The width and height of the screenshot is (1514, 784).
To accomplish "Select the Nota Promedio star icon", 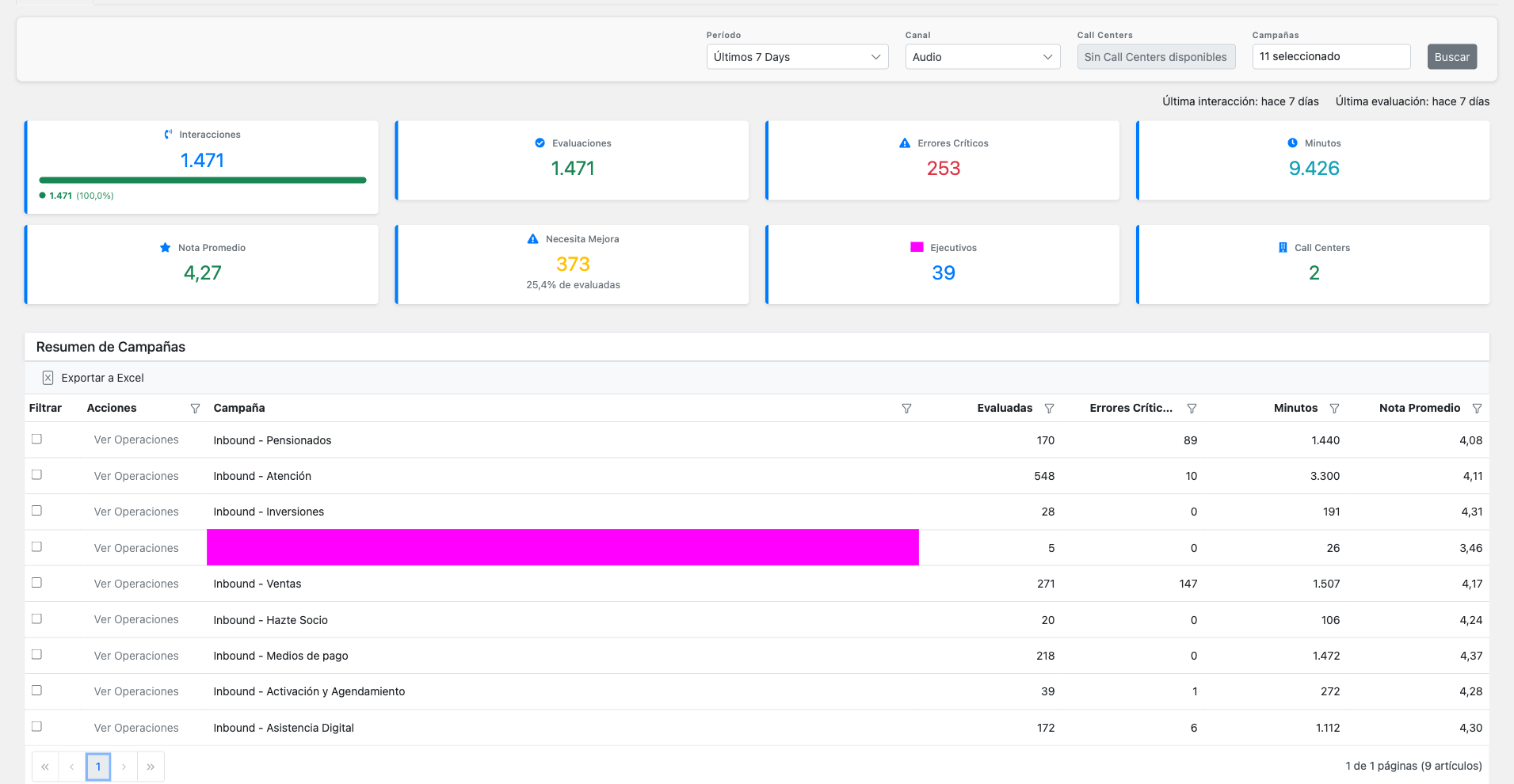I will [165, 248].
